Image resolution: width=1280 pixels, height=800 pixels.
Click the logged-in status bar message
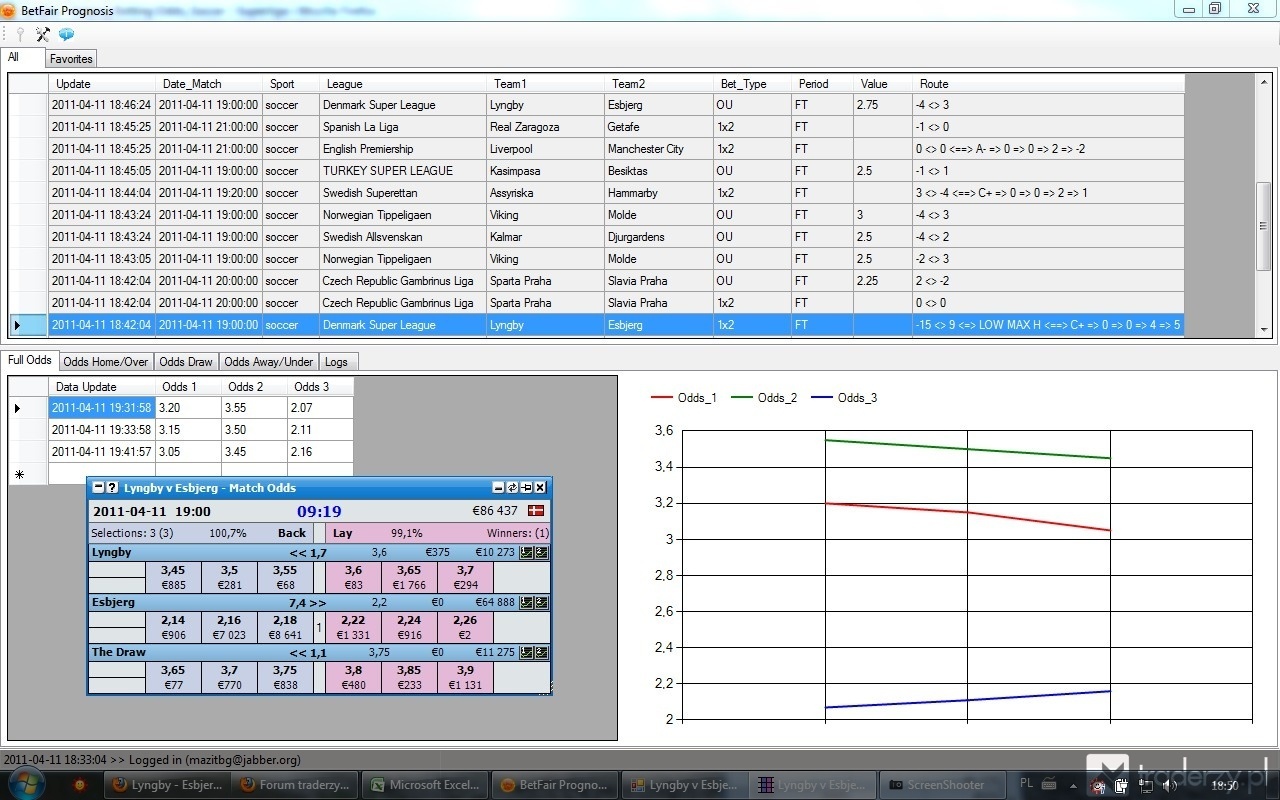point(151,760)
